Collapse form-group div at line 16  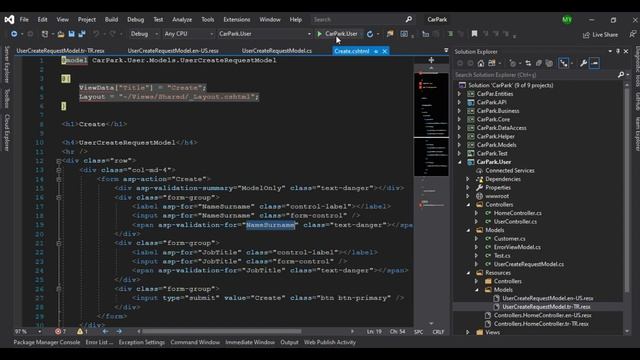click(x=59, y=198)
